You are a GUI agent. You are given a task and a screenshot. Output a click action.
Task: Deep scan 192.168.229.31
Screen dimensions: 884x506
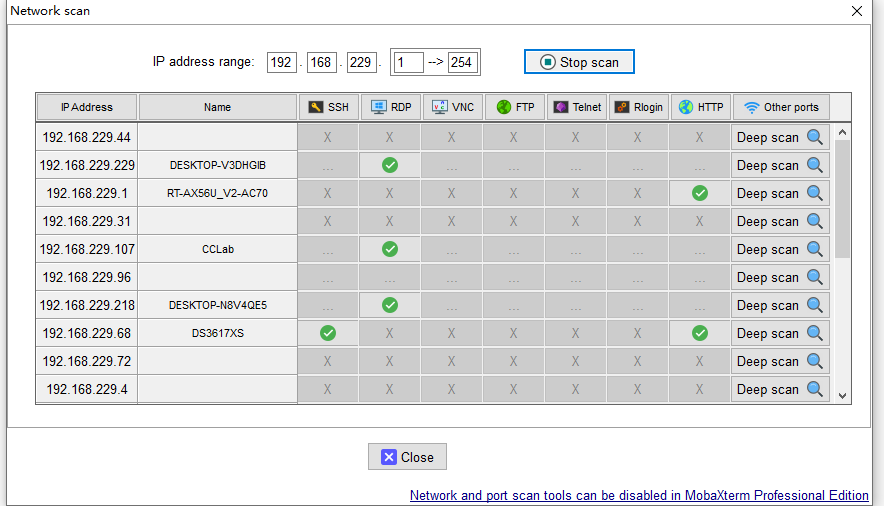click(x=780, y=221)
